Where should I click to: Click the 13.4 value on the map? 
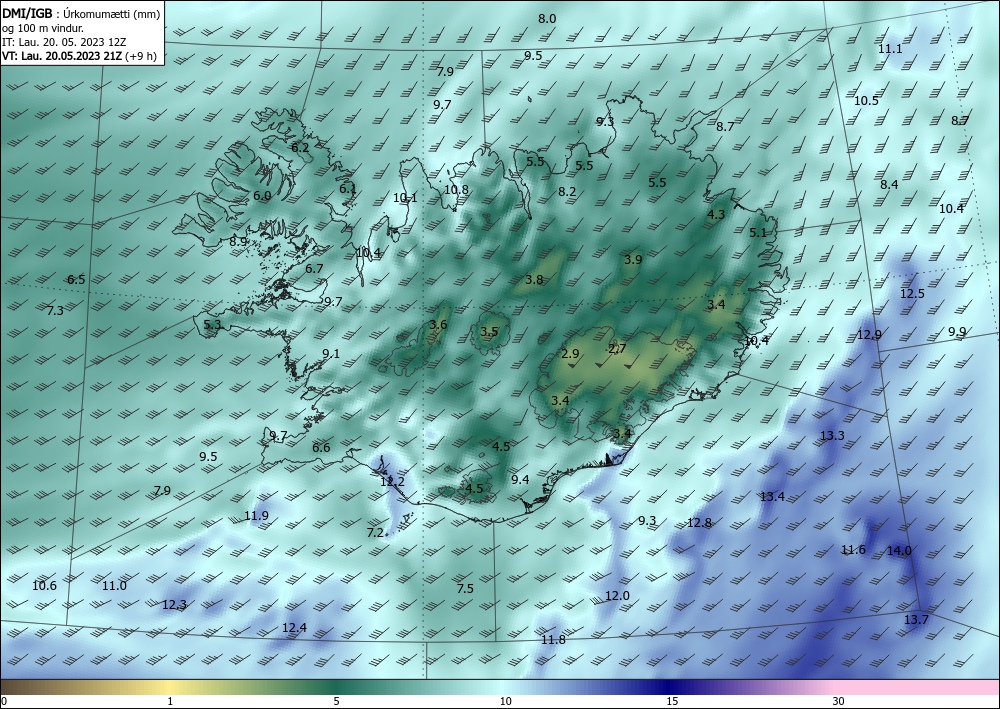coord(772,496)
